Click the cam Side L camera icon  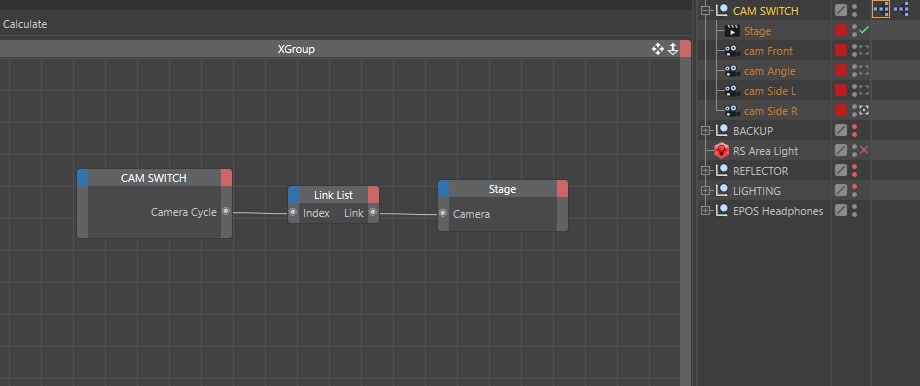point(732,91)
